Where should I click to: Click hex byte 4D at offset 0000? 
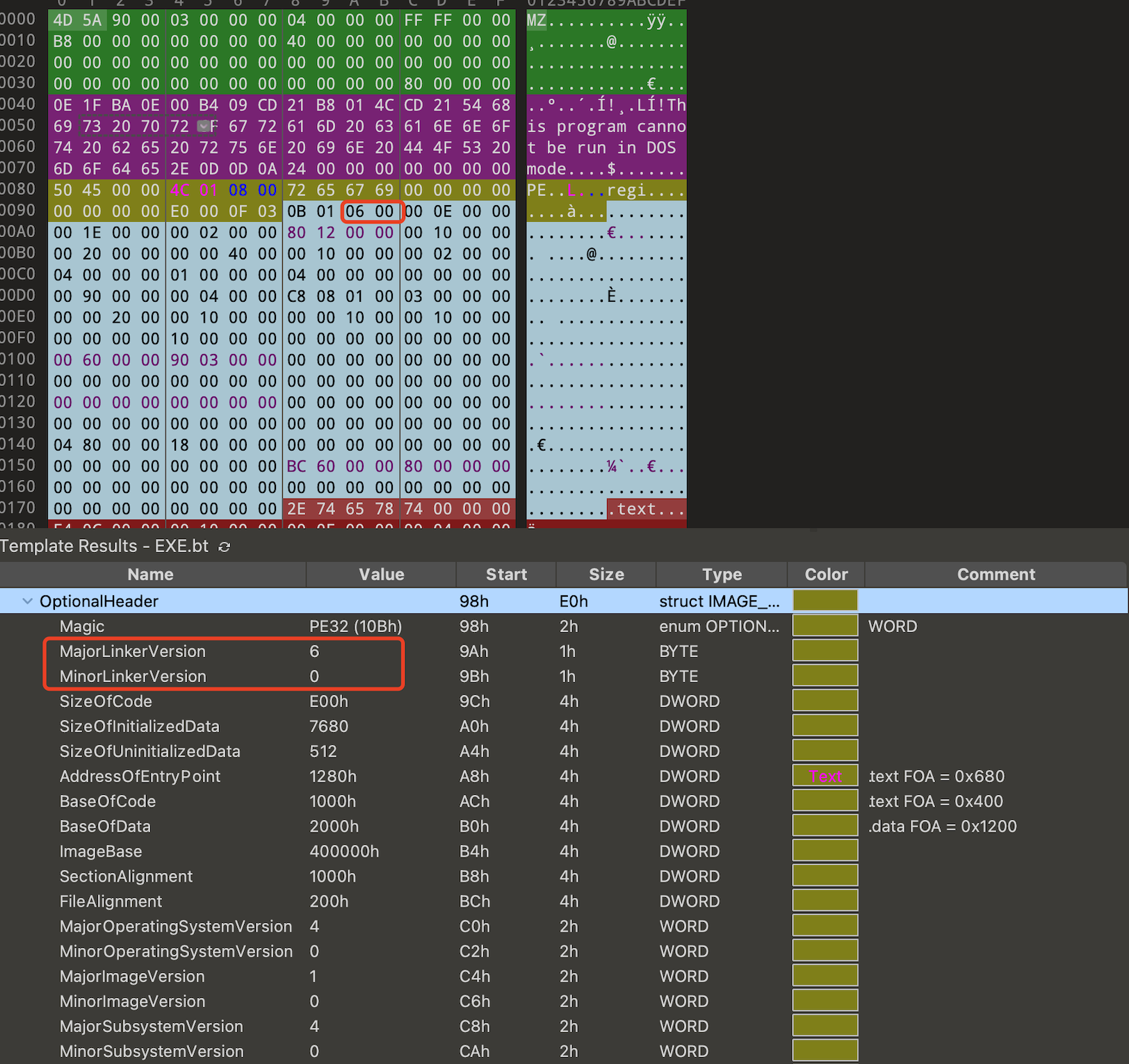coord(63,20)
